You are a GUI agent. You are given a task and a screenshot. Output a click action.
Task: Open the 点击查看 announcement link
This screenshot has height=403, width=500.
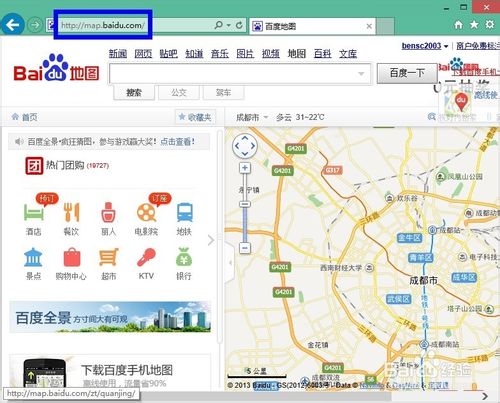(177, 142)
